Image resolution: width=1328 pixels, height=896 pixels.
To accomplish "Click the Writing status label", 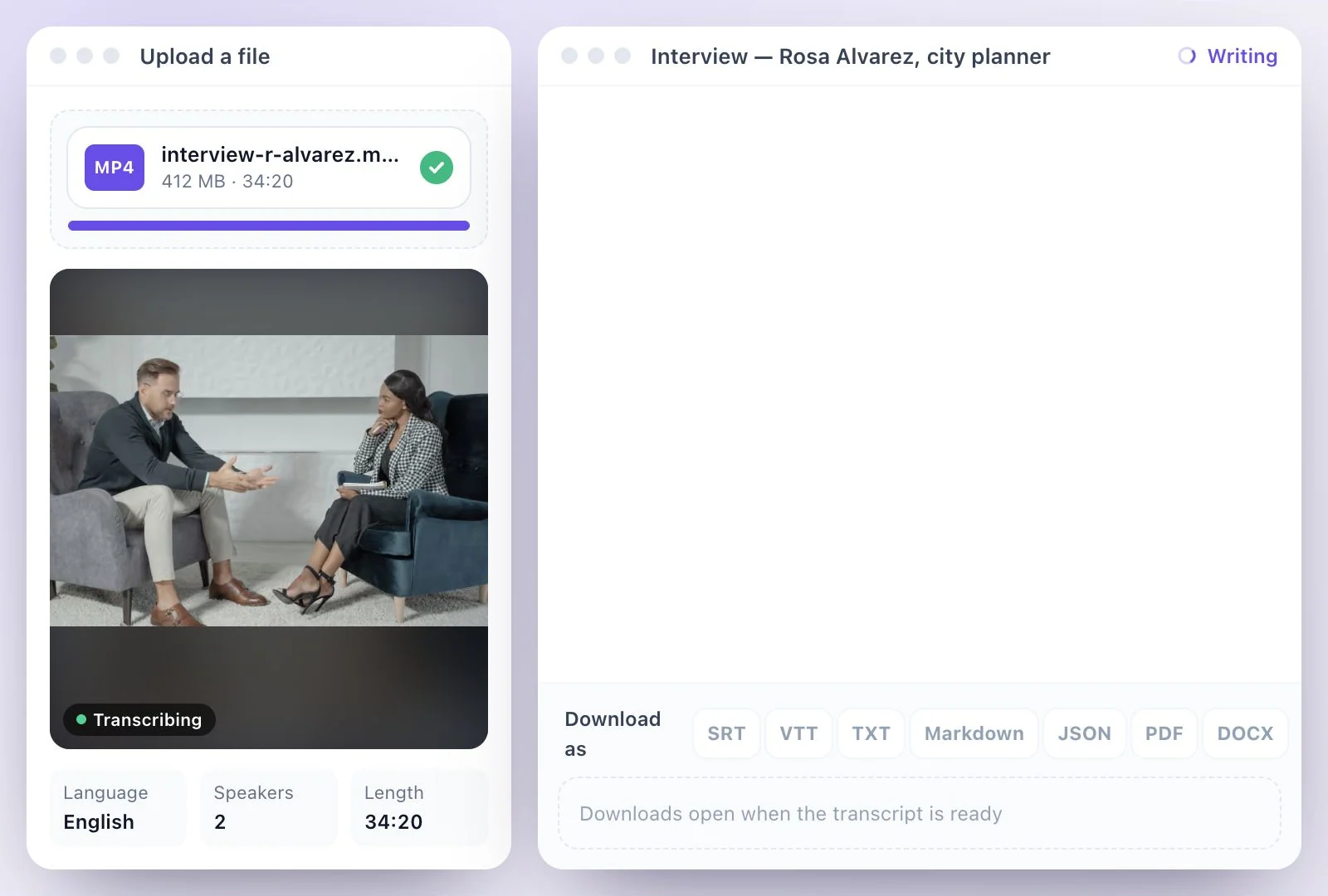I will coord(1242,56).
